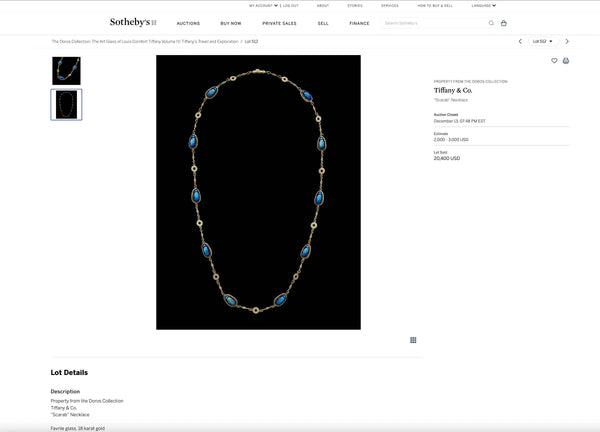Open the Sotheby's home logo

[133, 22]
